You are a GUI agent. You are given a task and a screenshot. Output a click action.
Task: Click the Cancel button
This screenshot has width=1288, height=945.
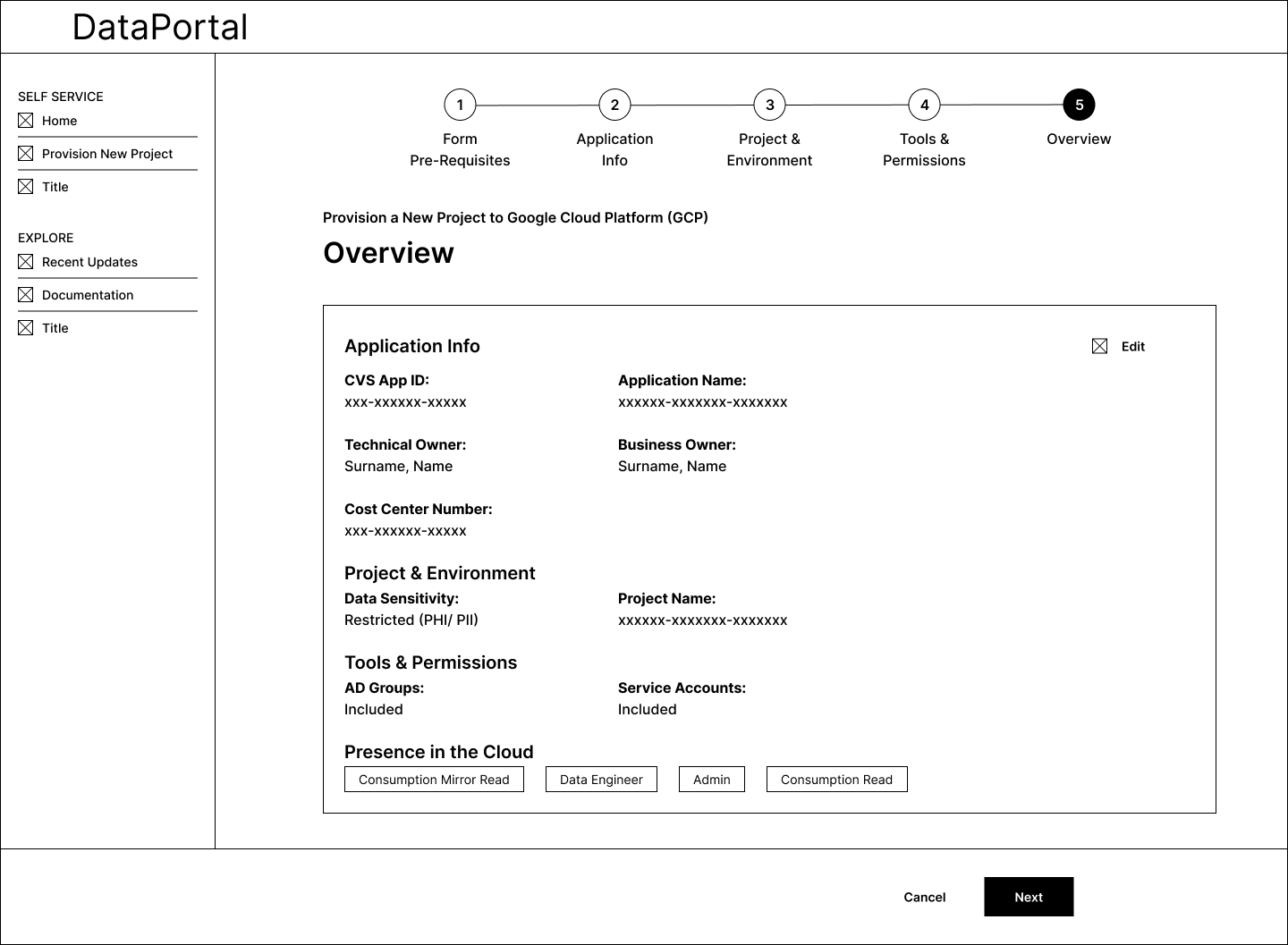[924, 897]
